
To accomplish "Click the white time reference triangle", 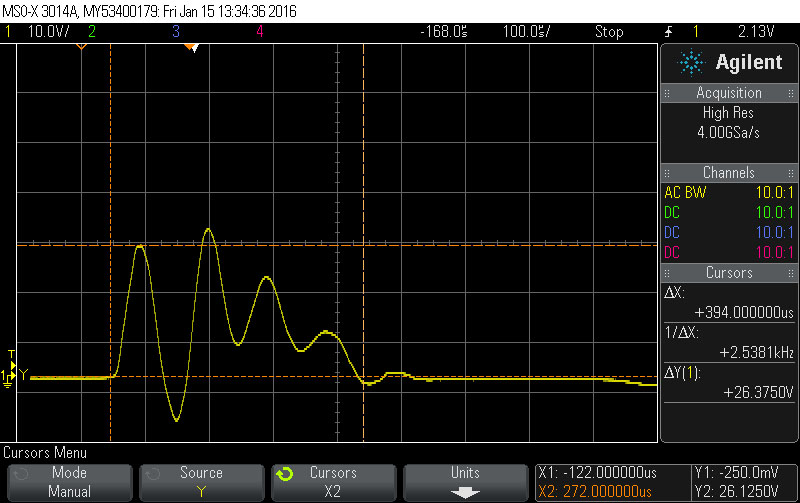I will pyautogui.click(x=196, y=47).
